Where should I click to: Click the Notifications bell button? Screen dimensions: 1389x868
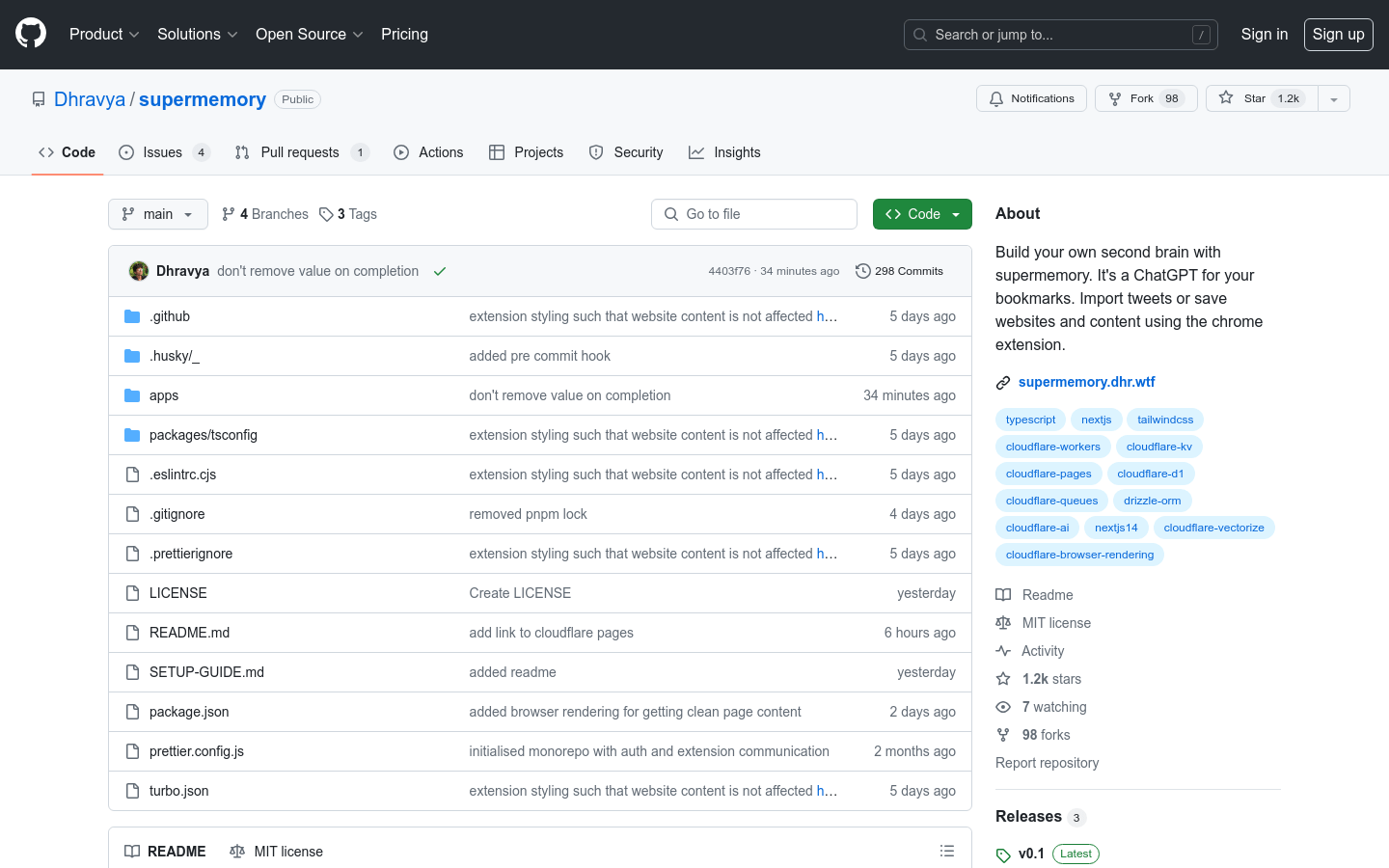click(1031, 98)
